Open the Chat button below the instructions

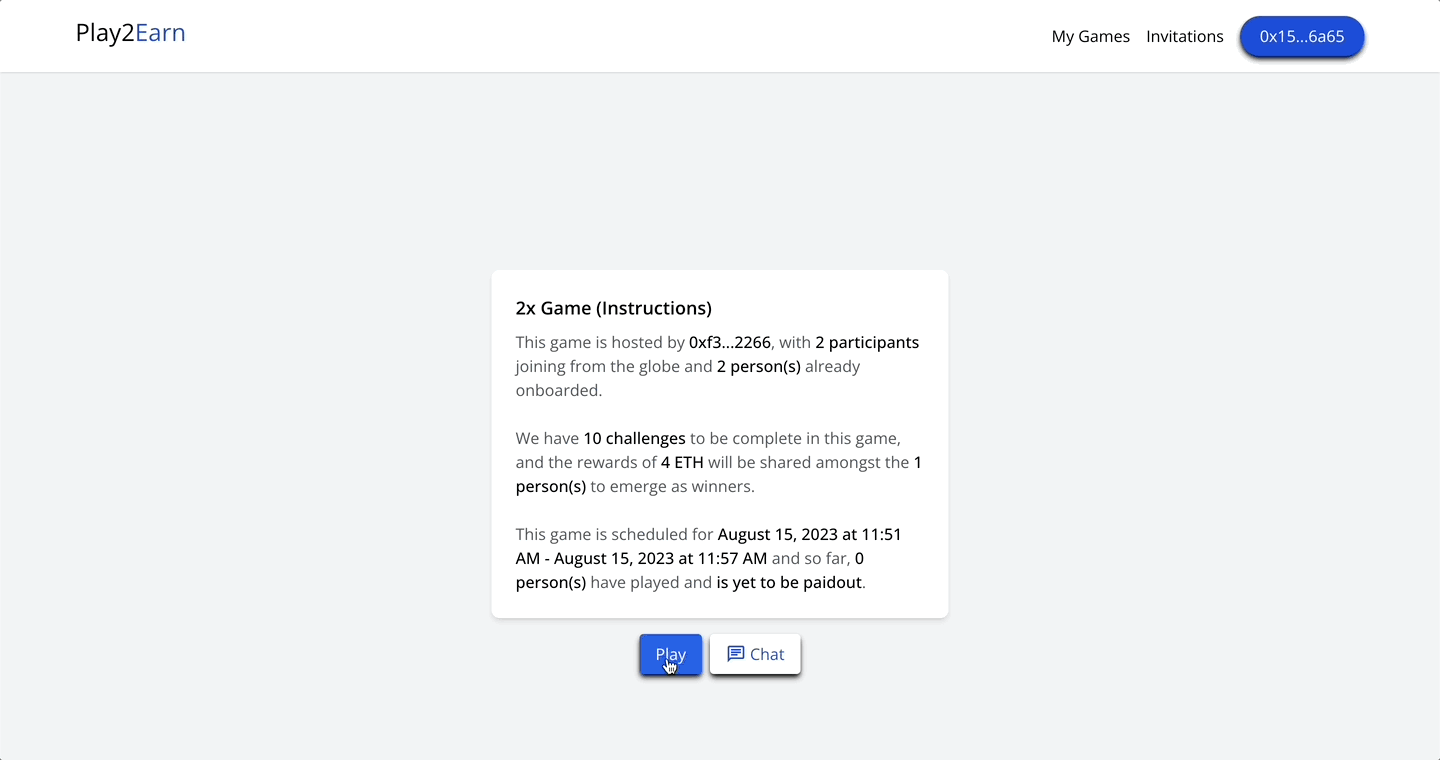755,654
